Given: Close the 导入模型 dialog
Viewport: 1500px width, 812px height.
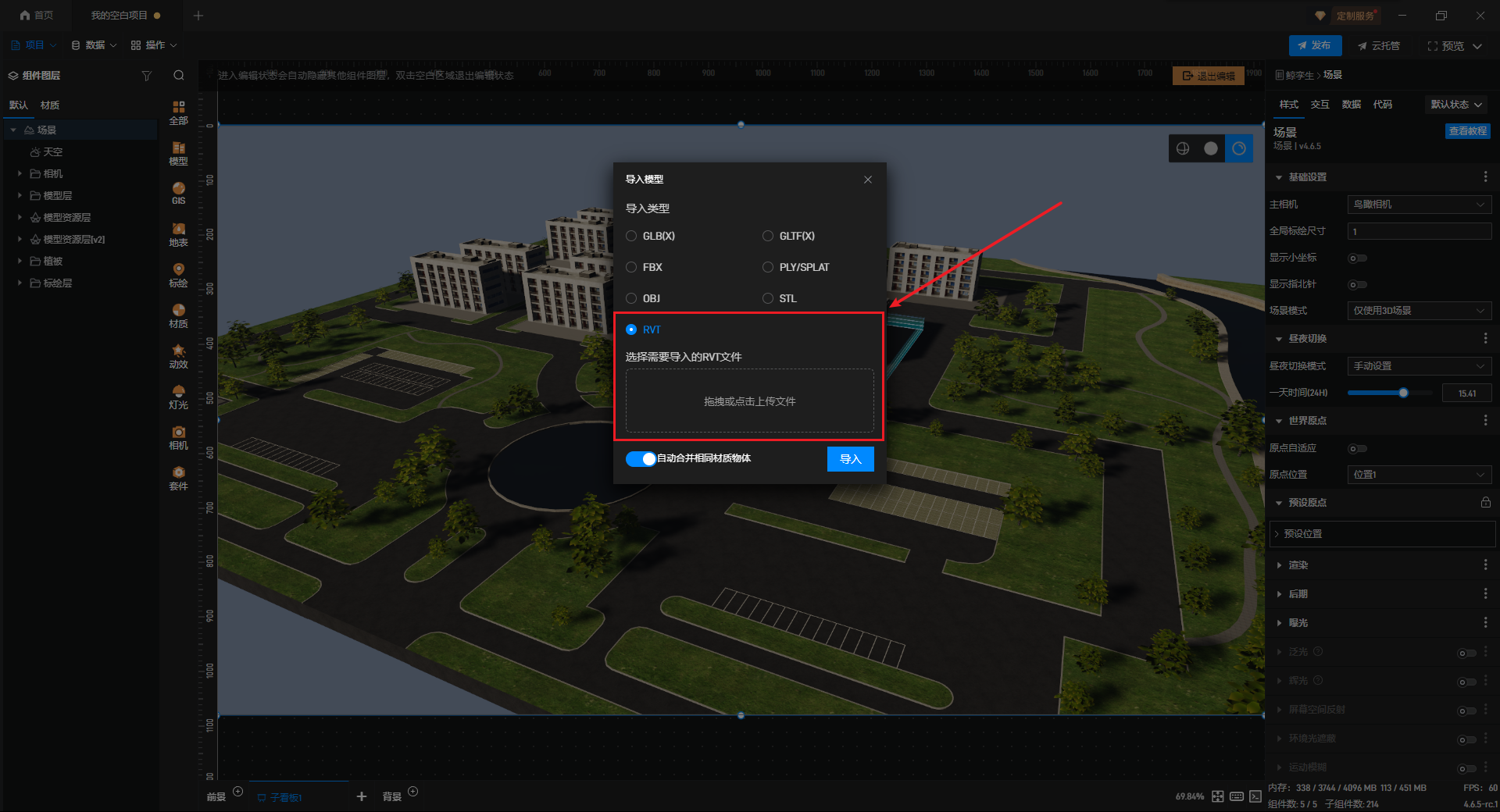Looking at the screenshot, I should (868, 180).
